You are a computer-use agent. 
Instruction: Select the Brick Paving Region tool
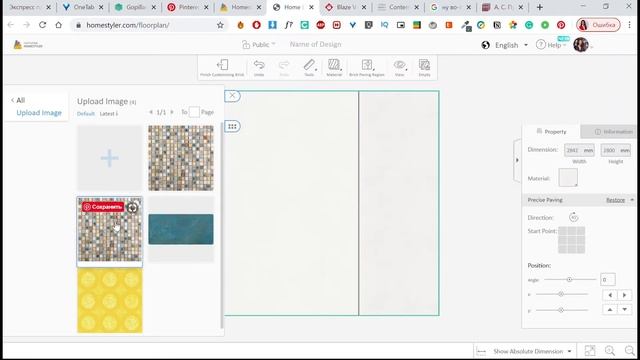pos(367,68)
